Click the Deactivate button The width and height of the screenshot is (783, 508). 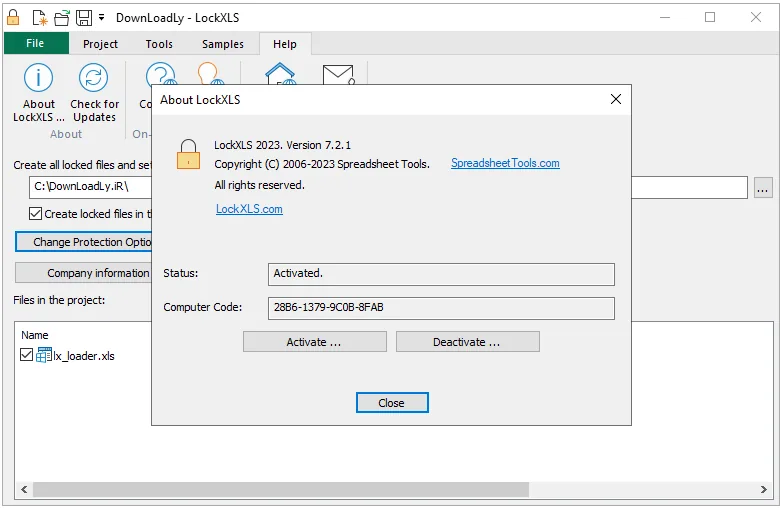pos(467,342)
